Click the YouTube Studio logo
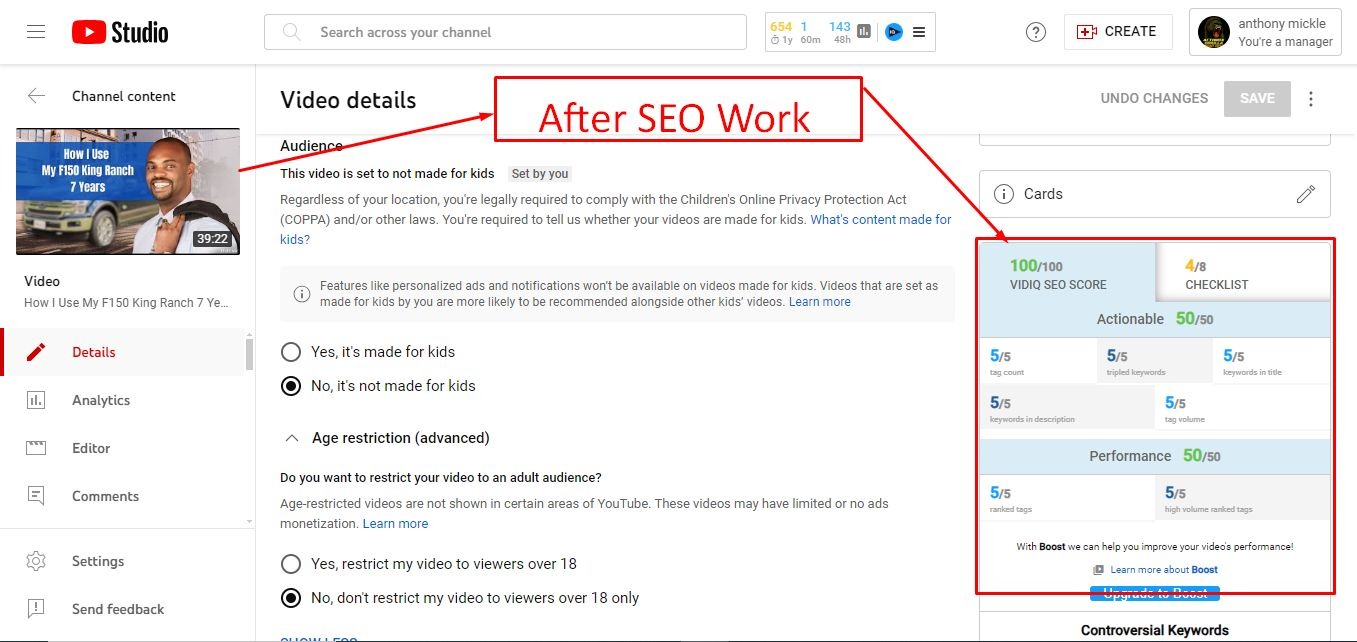 (x=120, y=32)
